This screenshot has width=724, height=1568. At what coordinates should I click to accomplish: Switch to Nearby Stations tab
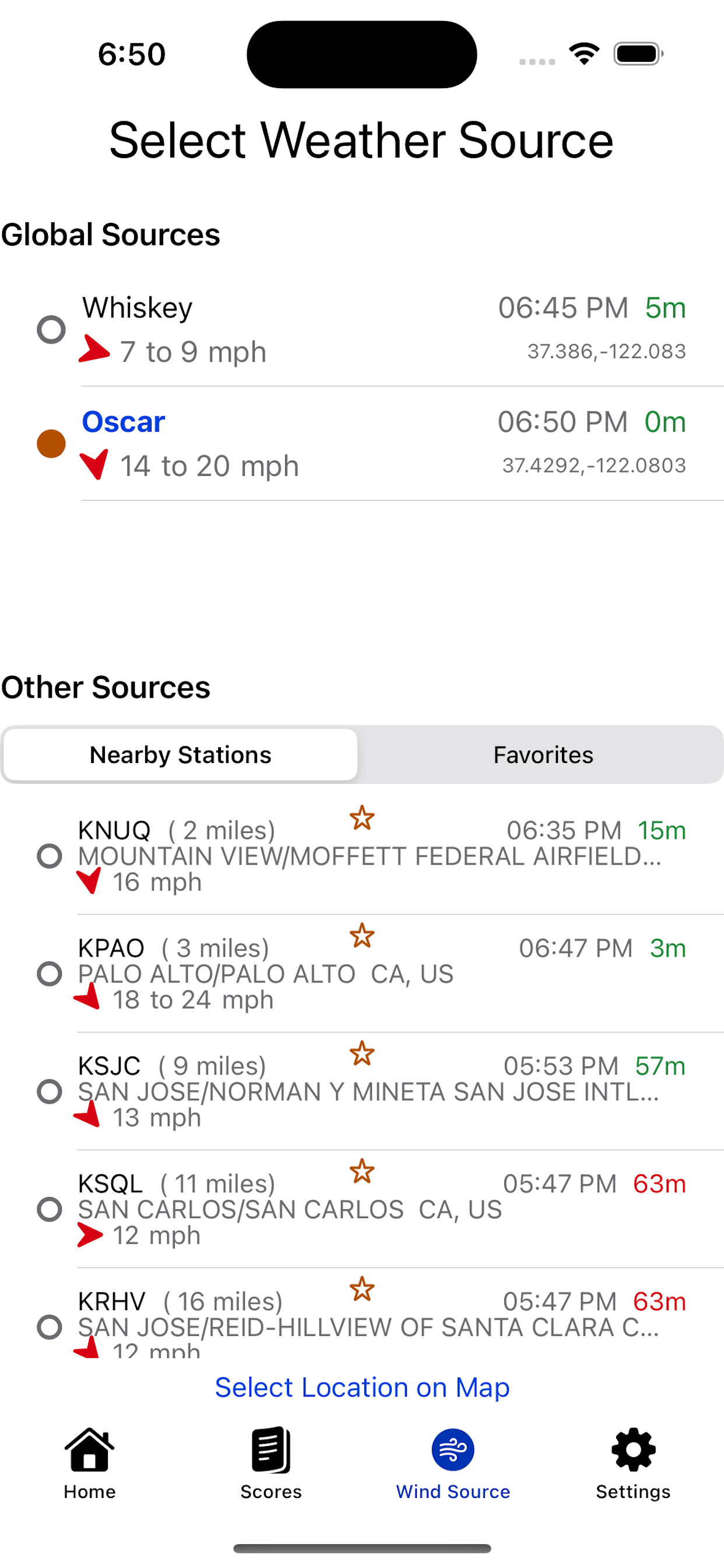[x=180, y=755]
